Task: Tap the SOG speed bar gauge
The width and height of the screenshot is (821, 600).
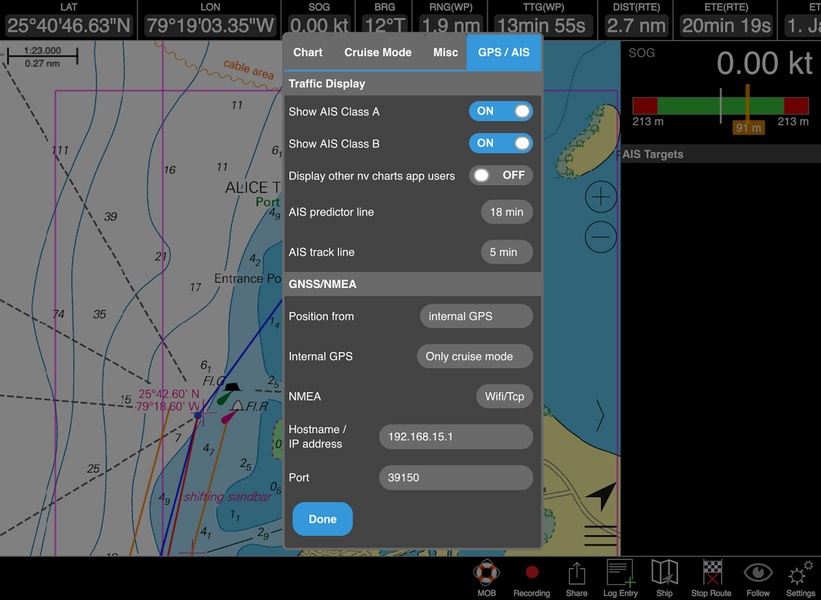Action: coord(720,106)
